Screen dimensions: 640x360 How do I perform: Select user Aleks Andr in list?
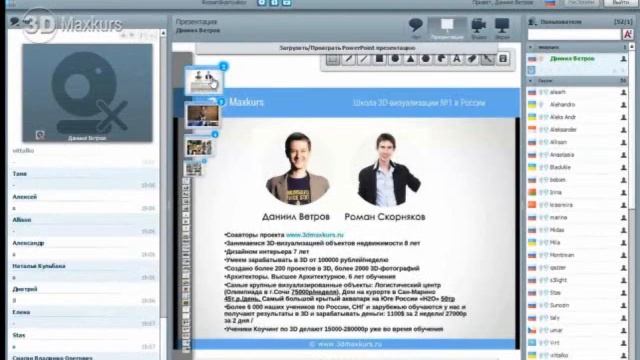click(578, 117)
